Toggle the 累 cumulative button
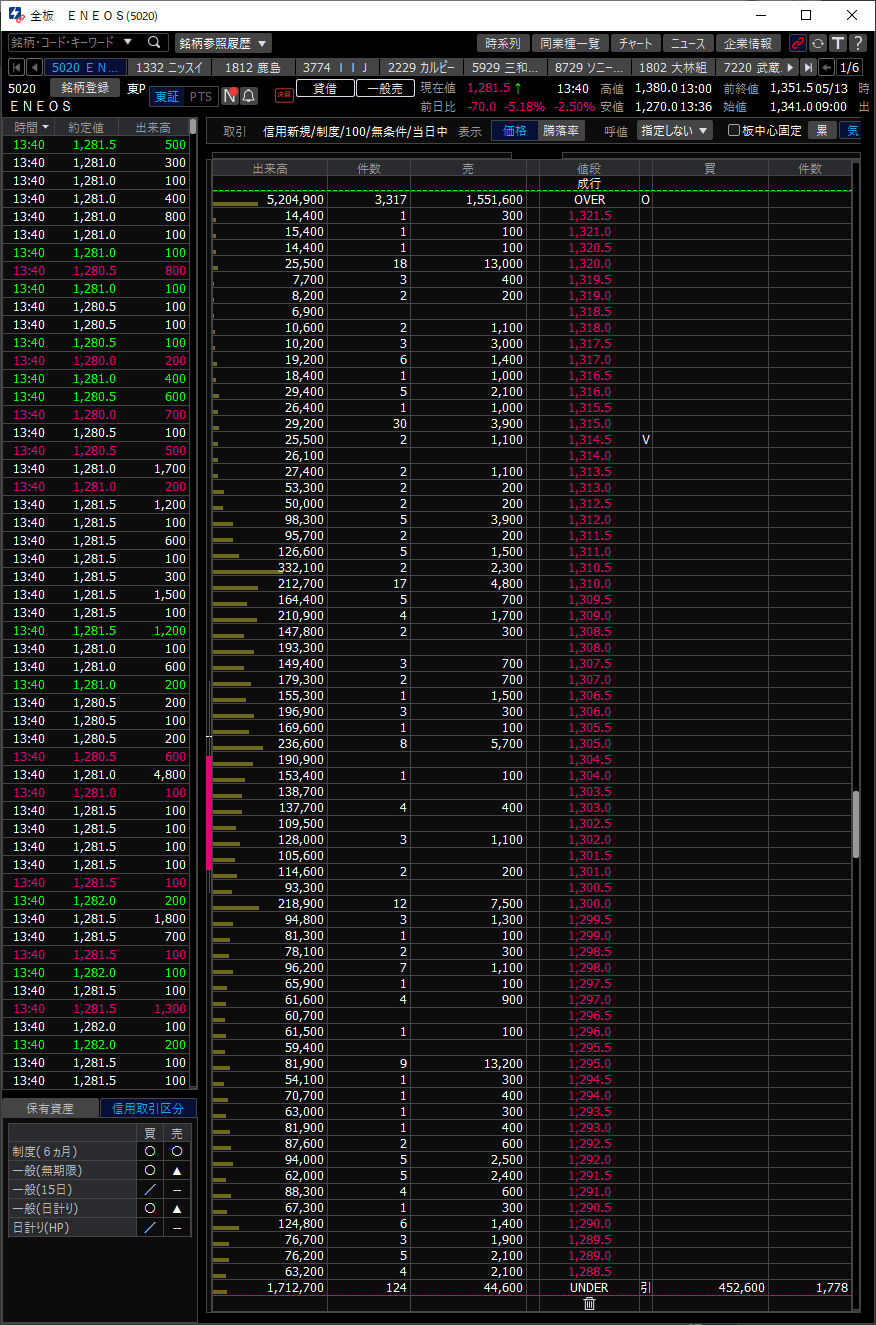This screenshot has height=1325, width=876. click(822, 131)
